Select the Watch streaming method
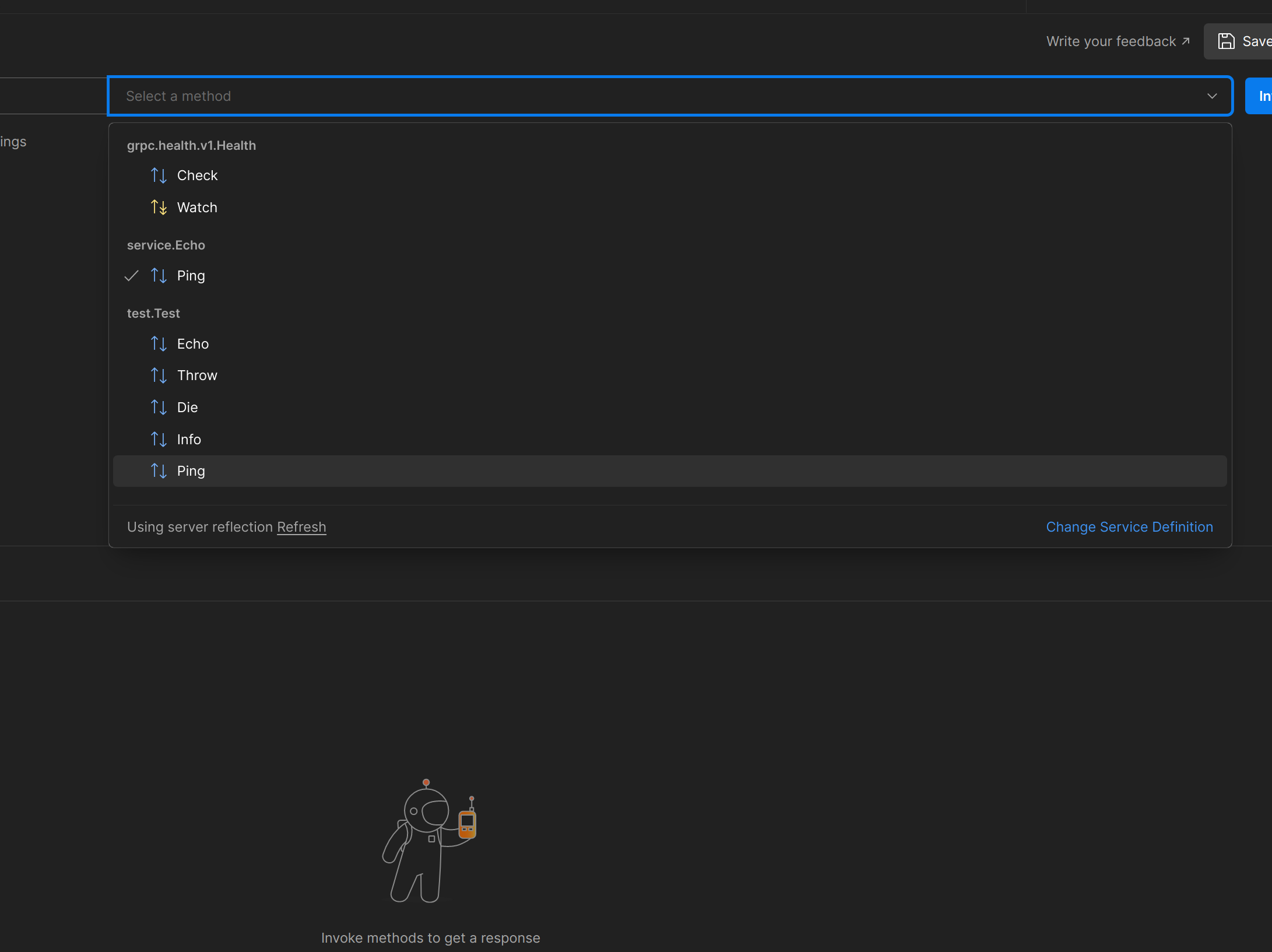Viewport: 1272px width, 952px height. (197, 208)
